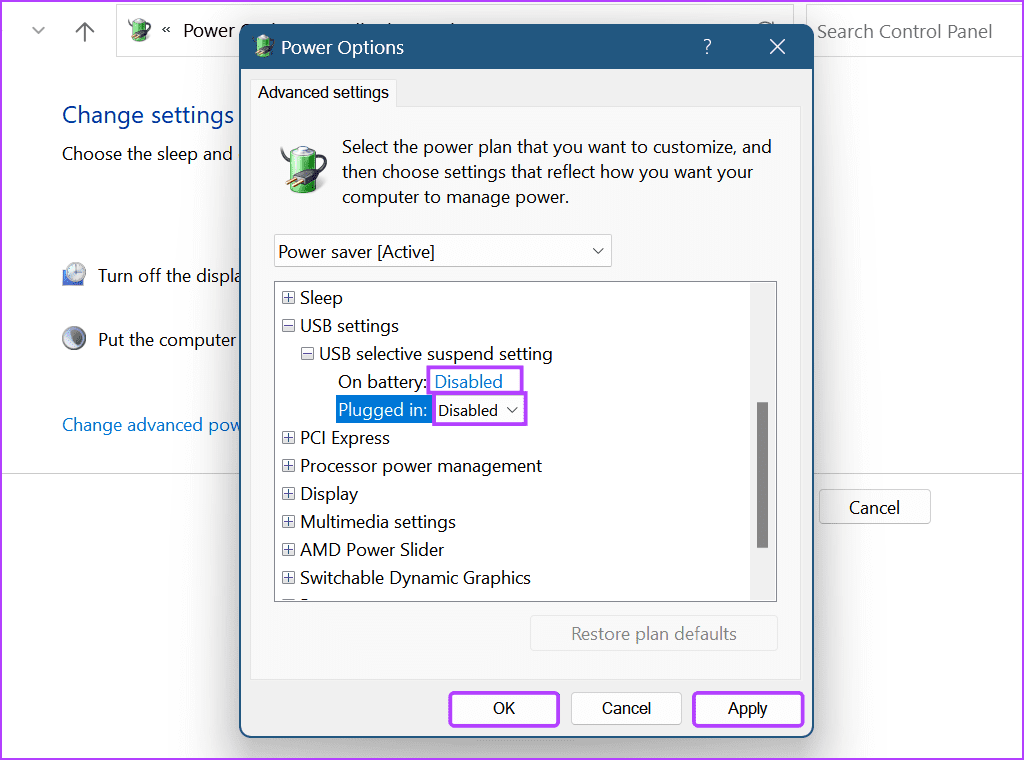Expand the Sleep settings group

[x=288, y=297]
